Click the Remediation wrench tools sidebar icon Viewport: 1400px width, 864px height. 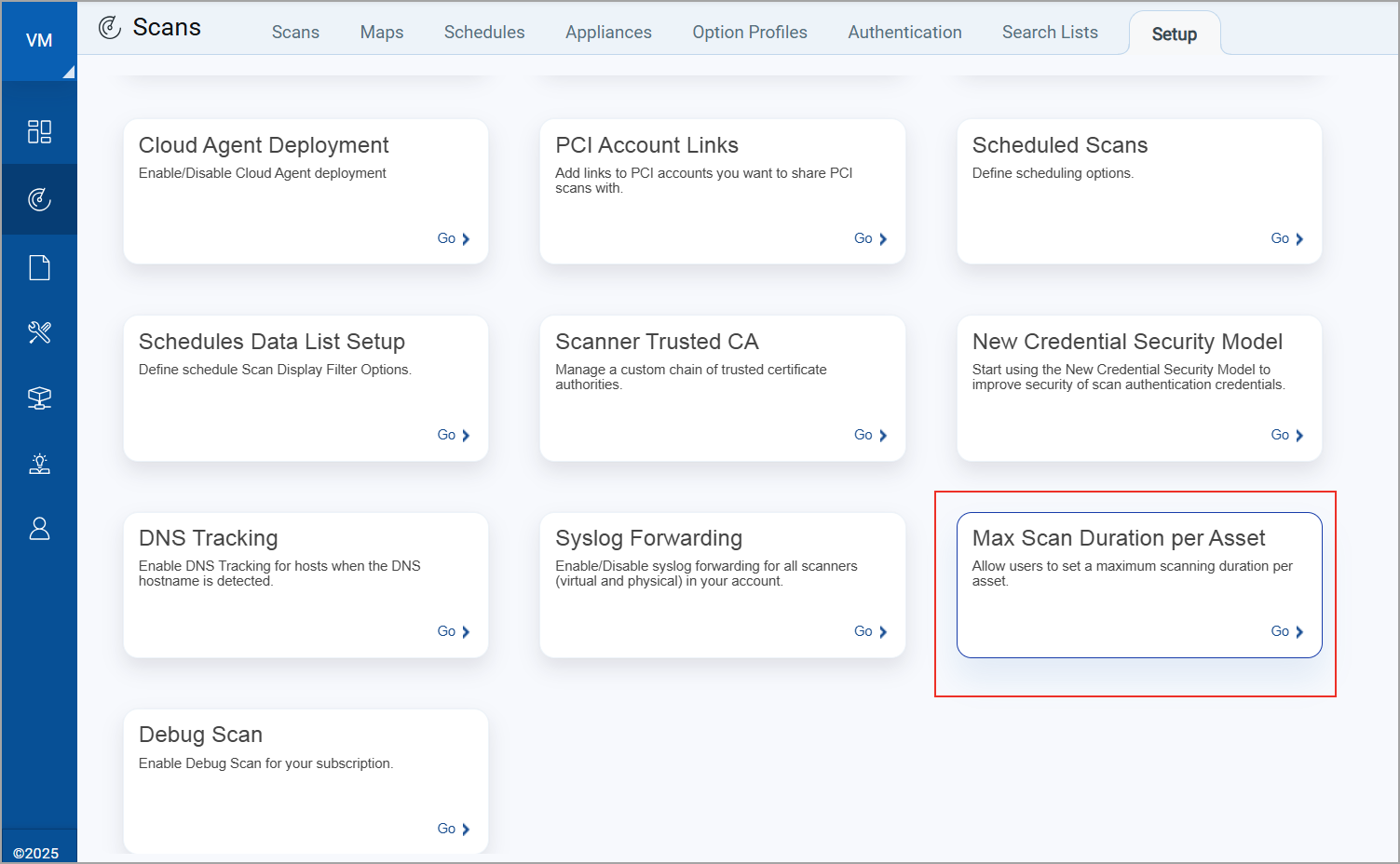pyautogui.click(x=39, y=332)
